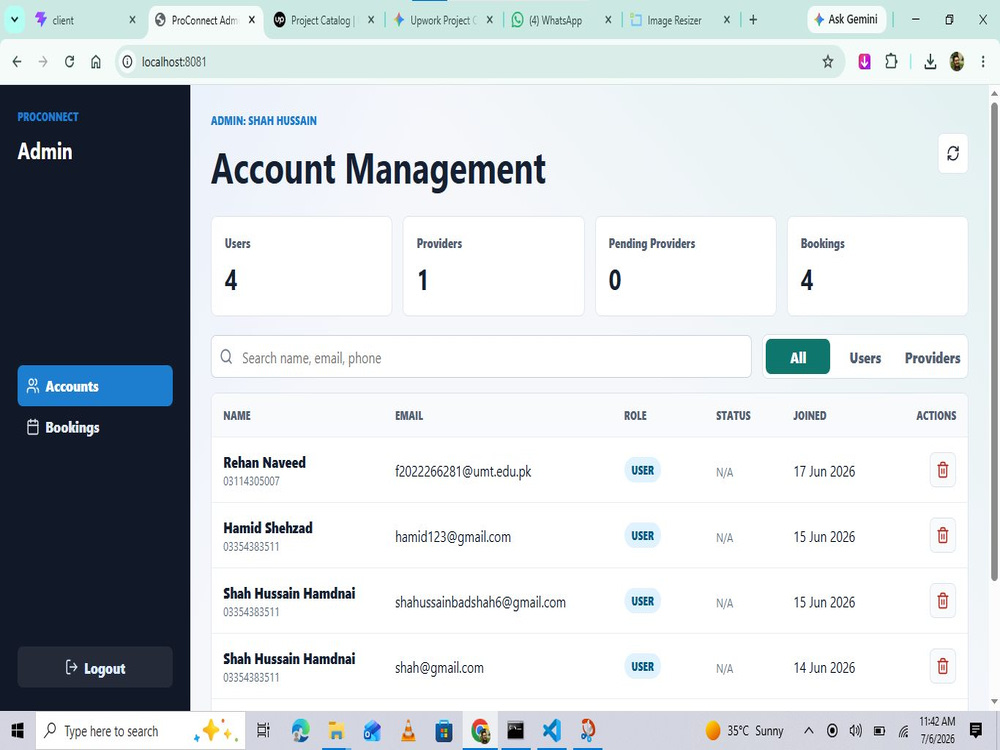Image resolution: width=1000 pixels, height=750 pixels.
Task: Open the Accounts section in sidebar
Action: [95, 386]
